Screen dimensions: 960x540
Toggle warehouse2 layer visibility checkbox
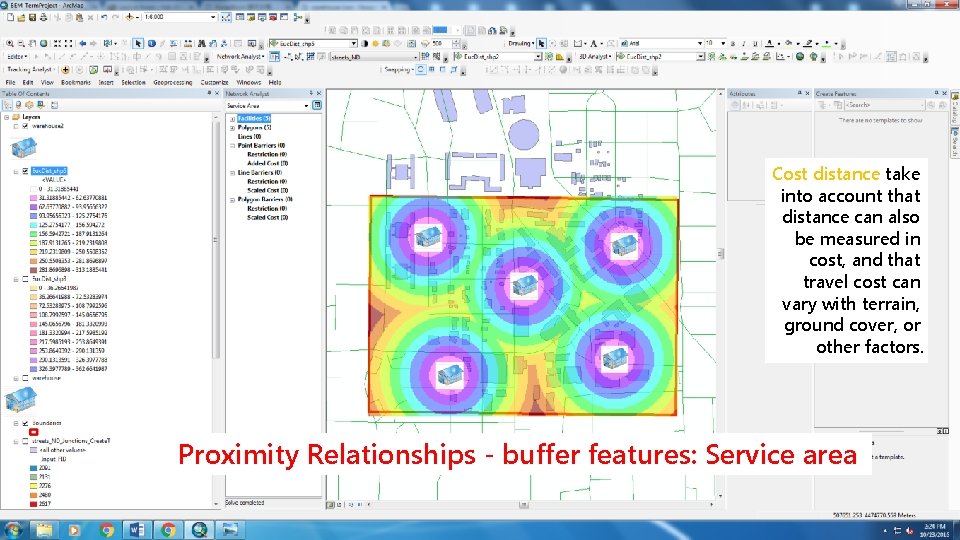25,126
